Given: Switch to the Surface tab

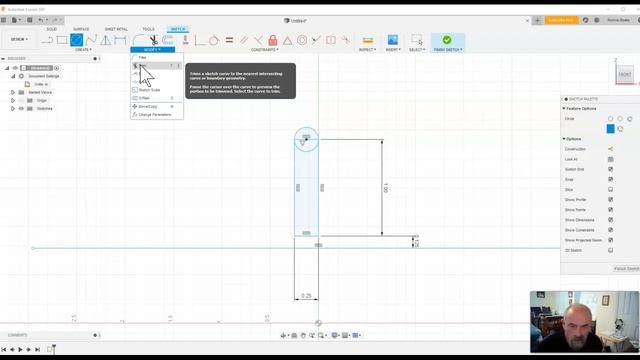Looking at the screenshot, I should 81,29.
